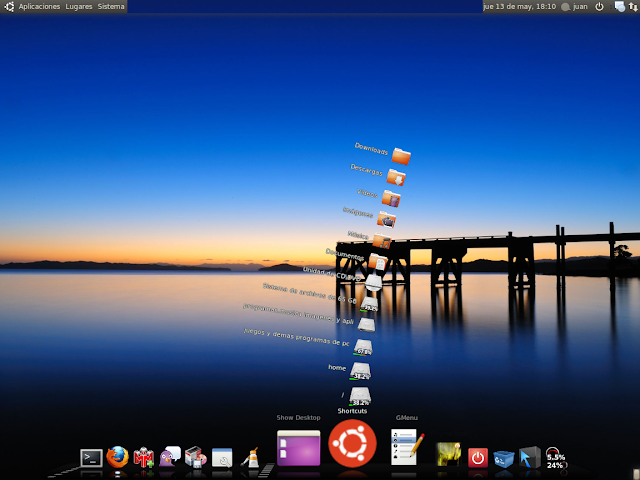Open the Documentos folder in the stack
640x480 pixels.
pos(378,262)
